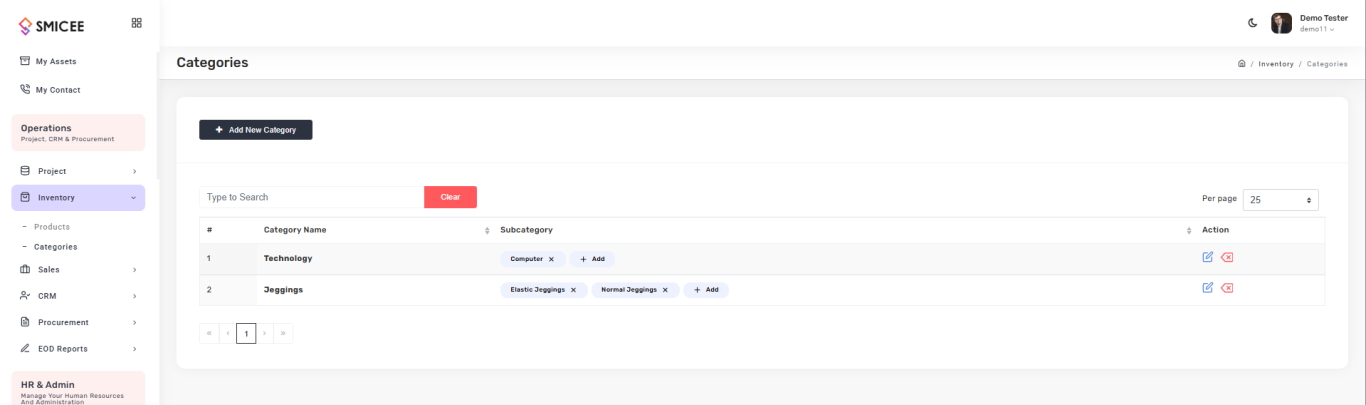Open the Per page 25 dropdown
The height and width of the screenshot is (405, 1366).
tap(1281, 199)
